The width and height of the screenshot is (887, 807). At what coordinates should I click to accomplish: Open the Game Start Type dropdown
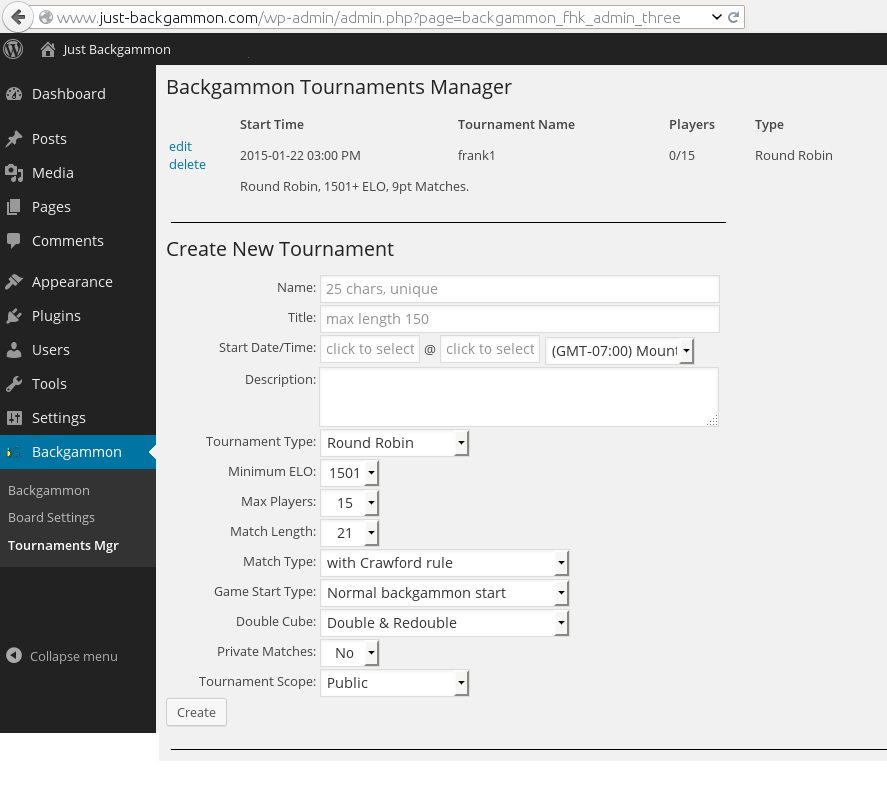point(444,593)
